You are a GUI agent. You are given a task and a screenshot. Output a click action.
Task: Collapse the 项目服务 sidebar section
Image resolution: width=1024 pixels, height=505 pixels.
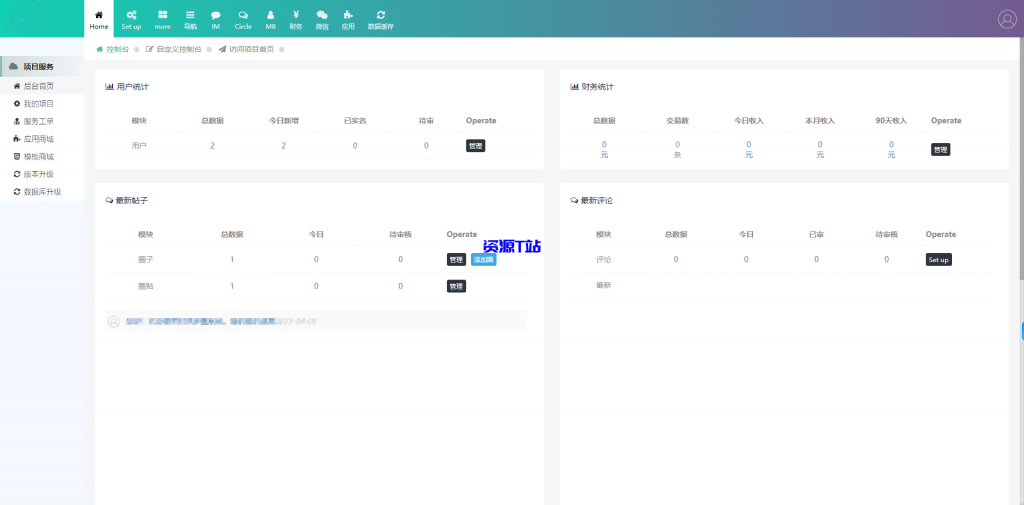(x=38, y=67)
